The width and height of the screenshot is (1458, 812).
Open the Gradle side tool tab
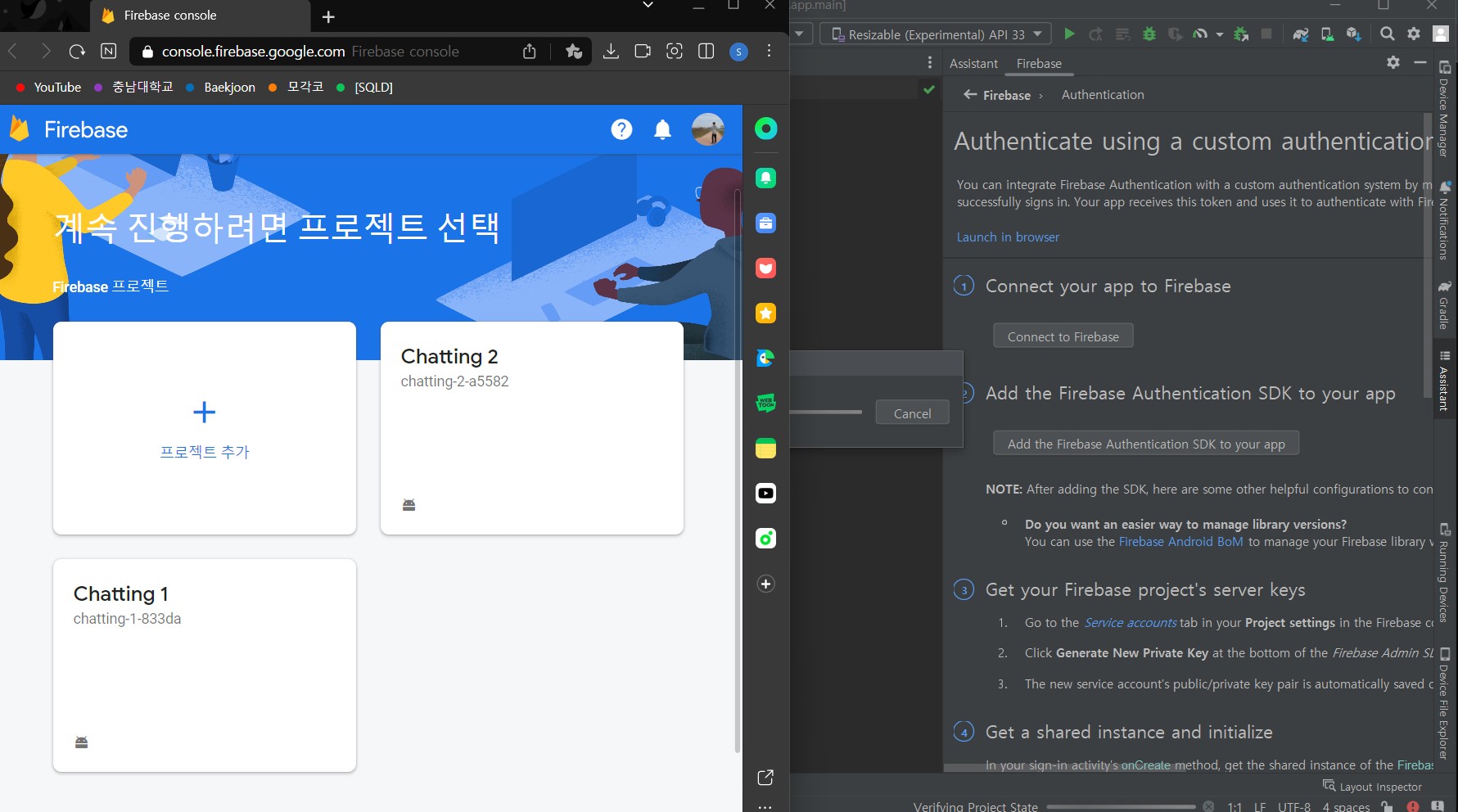click(x=1444, y=304)
